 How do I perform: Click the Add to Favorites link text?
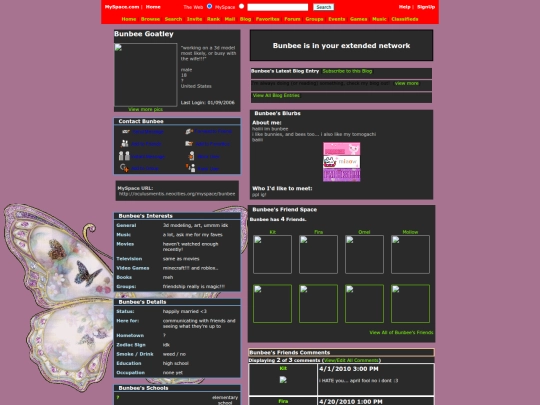click(x=212, y=144)
